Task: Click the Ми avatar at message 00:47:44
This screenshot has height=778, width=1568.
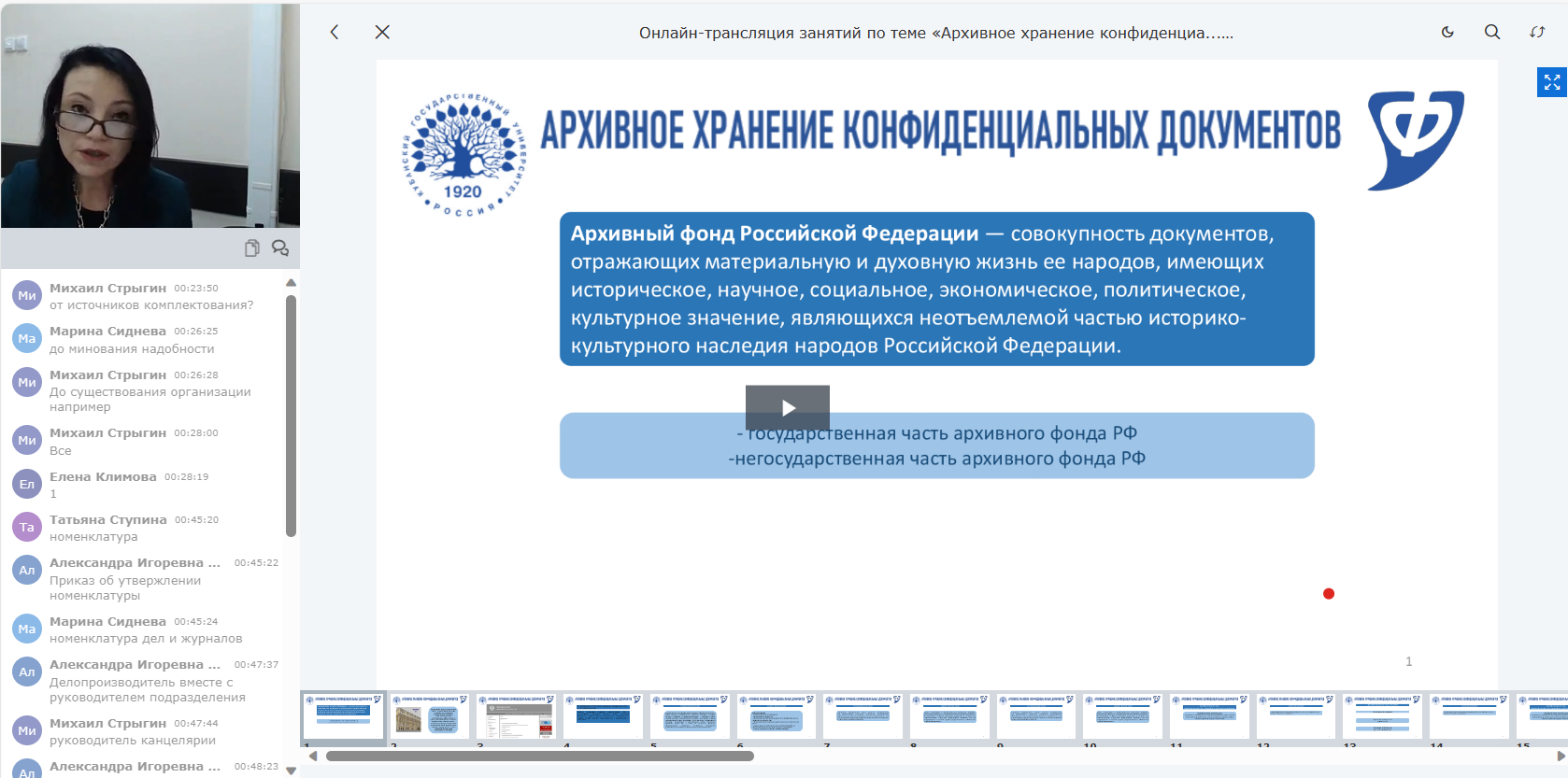Action: [27, 730]
